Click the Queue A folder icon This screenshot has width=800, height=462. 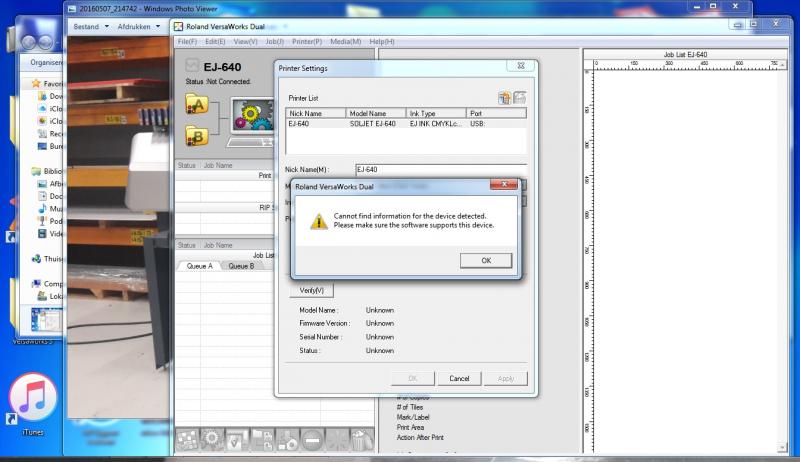pos(197,104)
